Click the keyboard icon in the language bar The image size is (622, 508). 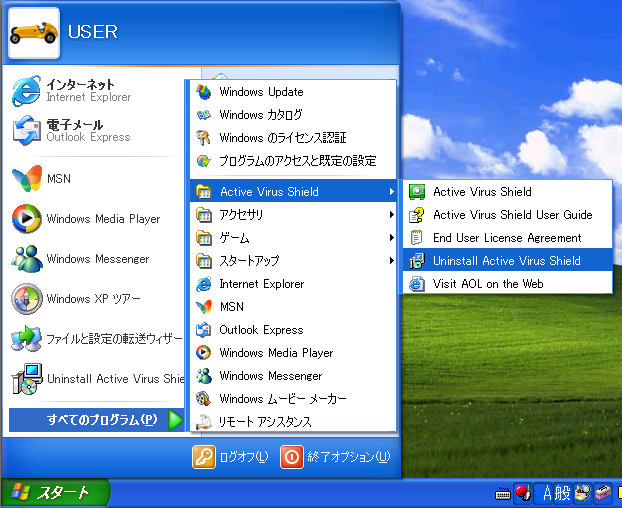pos(503,494)
